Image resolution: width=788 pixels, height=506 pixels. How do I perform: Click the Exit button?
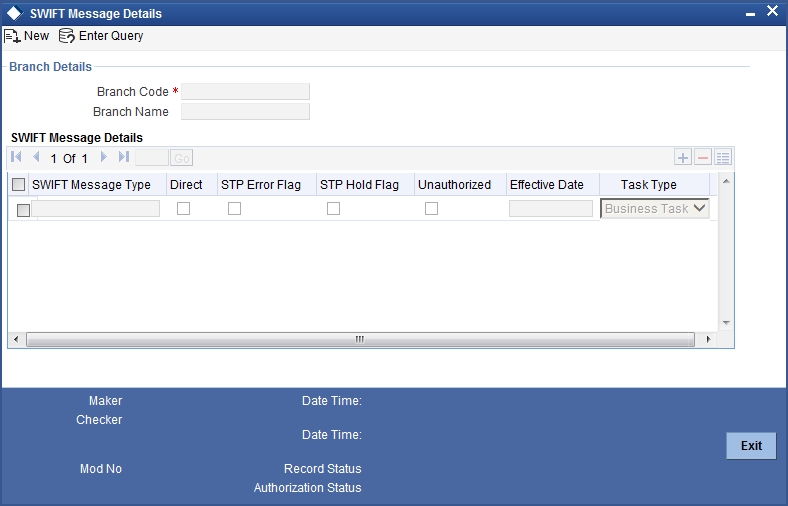click(x=751, y=446)
